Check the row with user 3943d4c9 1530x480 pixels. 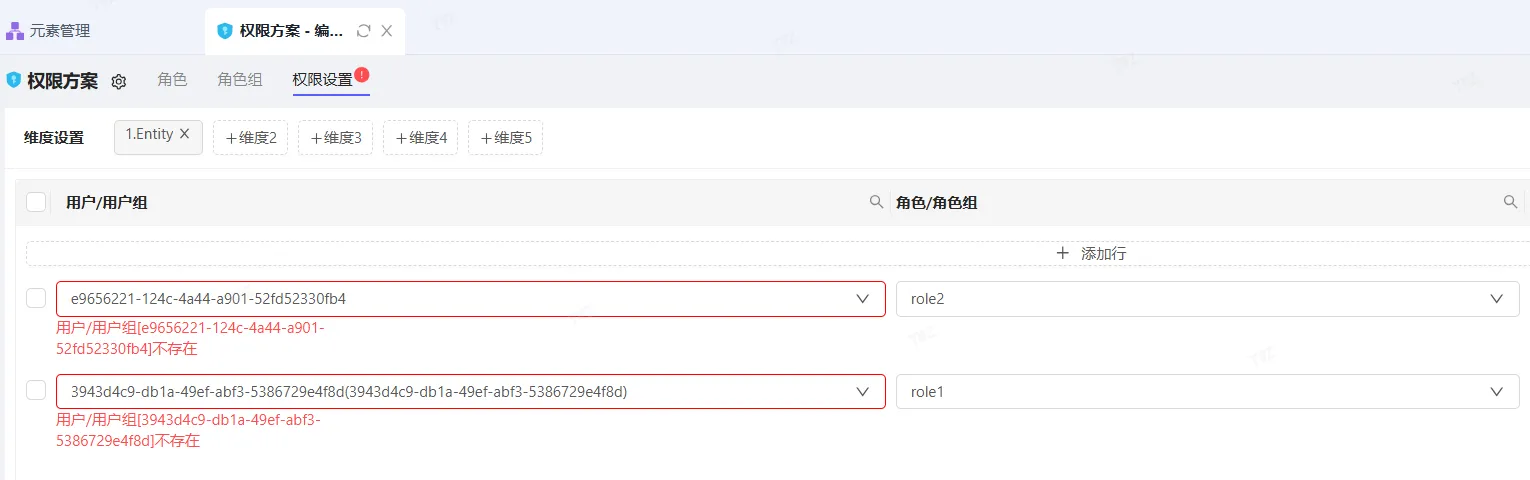[x=36, y=391]
